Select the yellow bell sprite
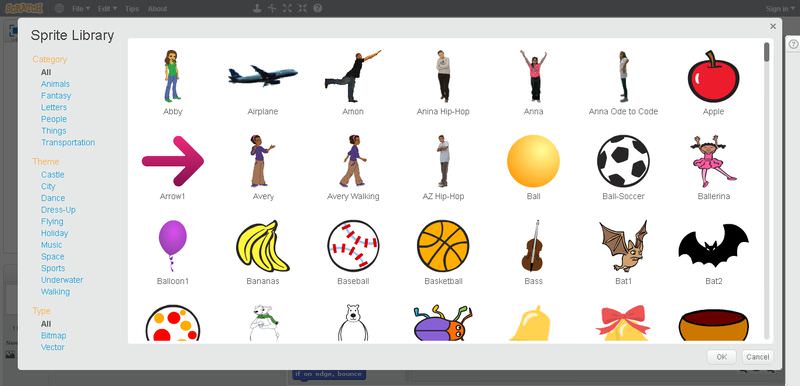This screenshot has width=800, height=386. 530,323
